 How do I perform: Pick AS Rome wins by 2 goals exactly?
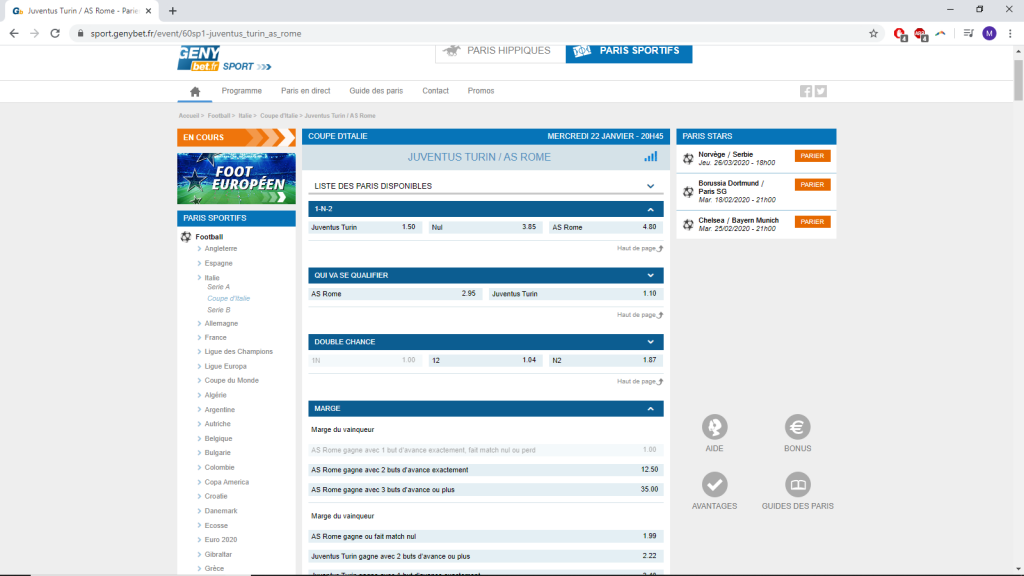coord(486,470)
